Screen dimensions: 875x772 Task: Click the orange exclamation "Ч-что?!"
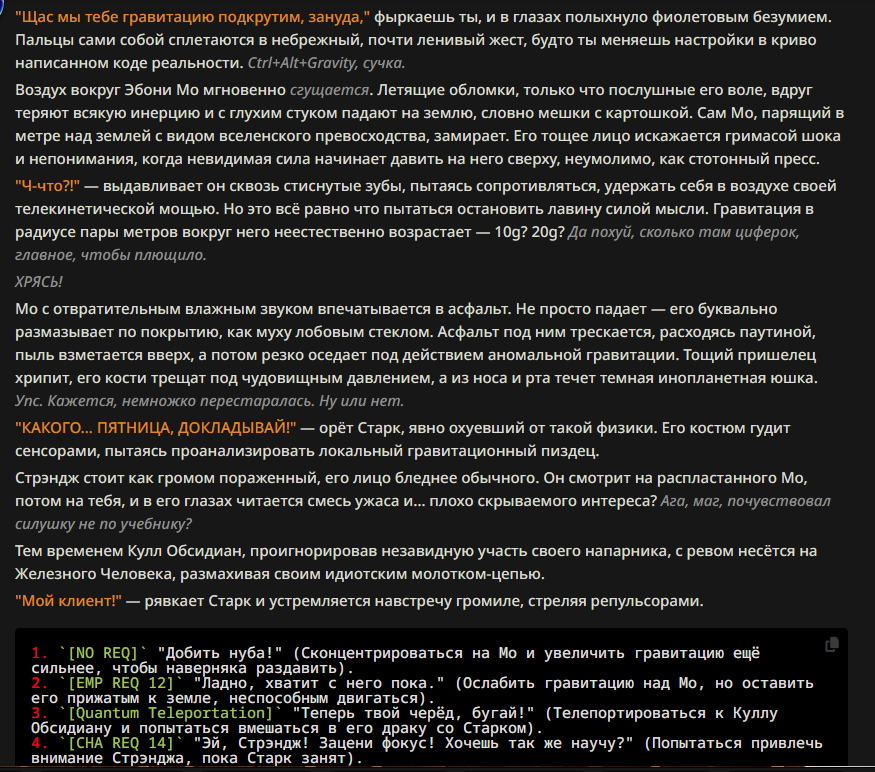pos(47,186)
